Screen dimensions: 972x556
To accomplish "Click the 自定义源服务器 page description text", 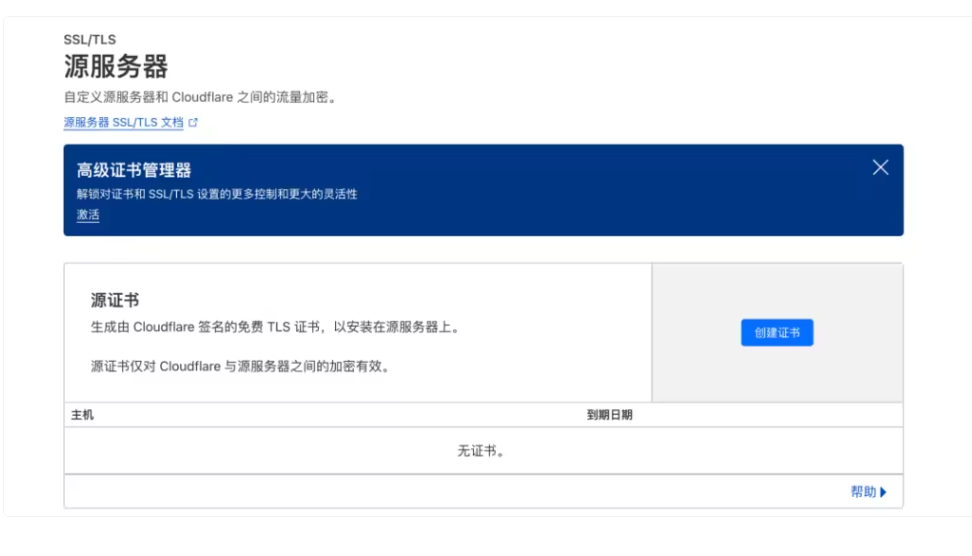I will (x=200, y=98).
